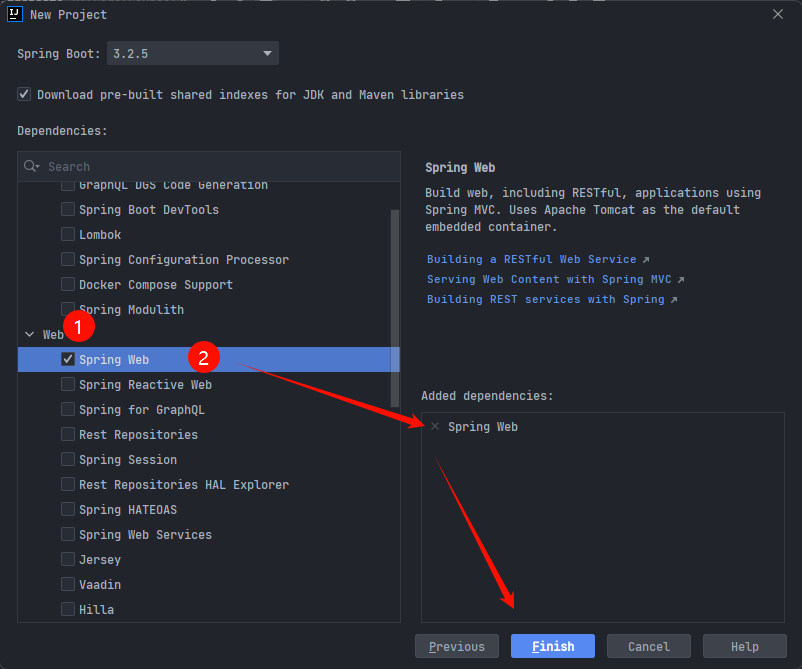
Task: Check Spring Session dependency
Action: (68, 460)
